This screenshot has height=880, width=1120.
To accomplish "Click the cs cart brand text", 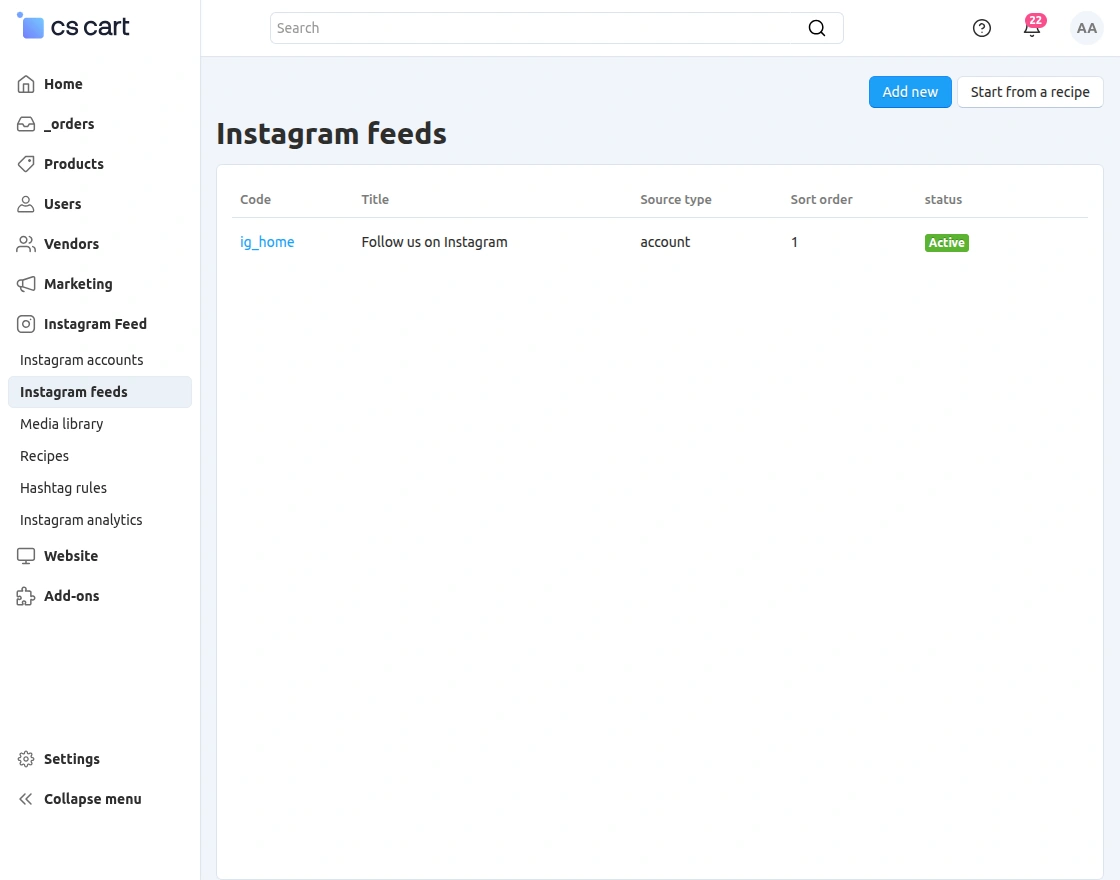I will 90,27.
